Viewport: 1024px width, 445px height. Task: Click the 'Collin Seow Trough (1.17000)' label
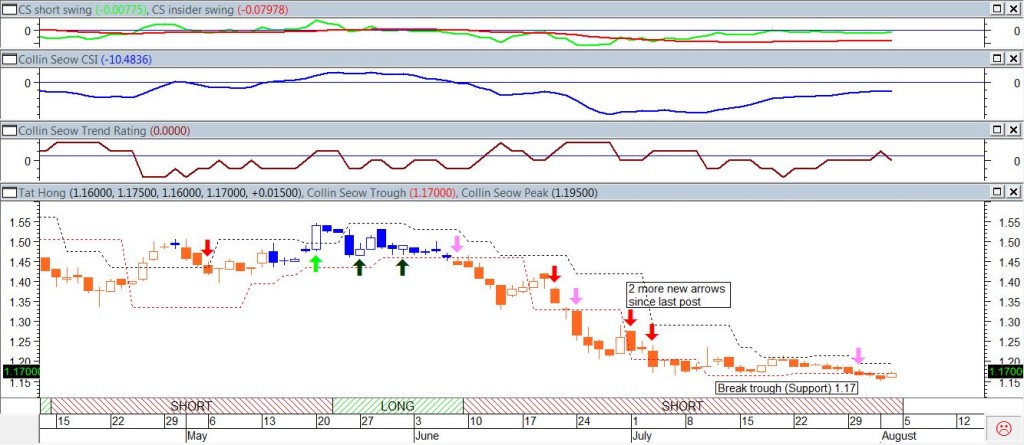381,193
